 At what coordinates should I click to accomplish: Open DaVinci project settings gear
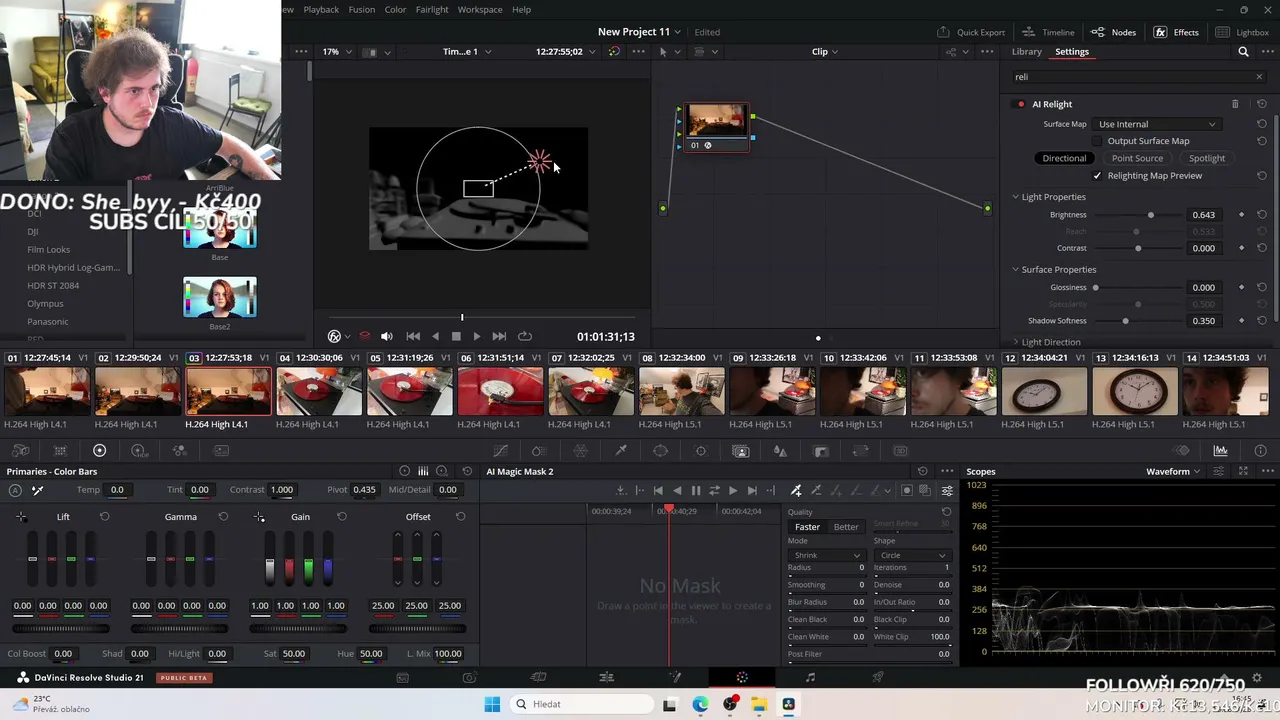pyautogui.click(x=1257, y=678)
